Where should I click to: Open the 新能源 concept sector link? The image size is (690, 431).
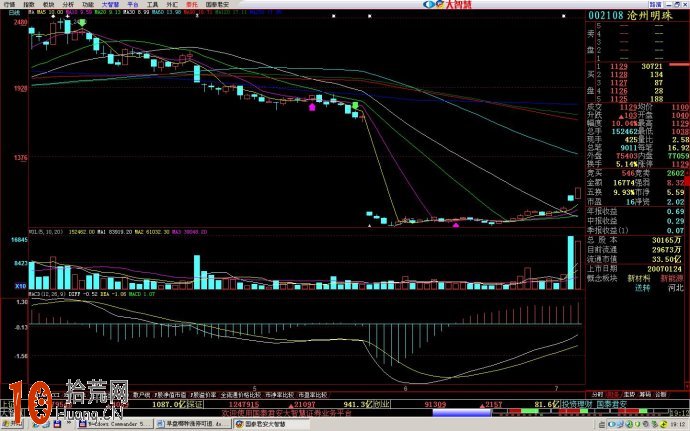point(672,278)
